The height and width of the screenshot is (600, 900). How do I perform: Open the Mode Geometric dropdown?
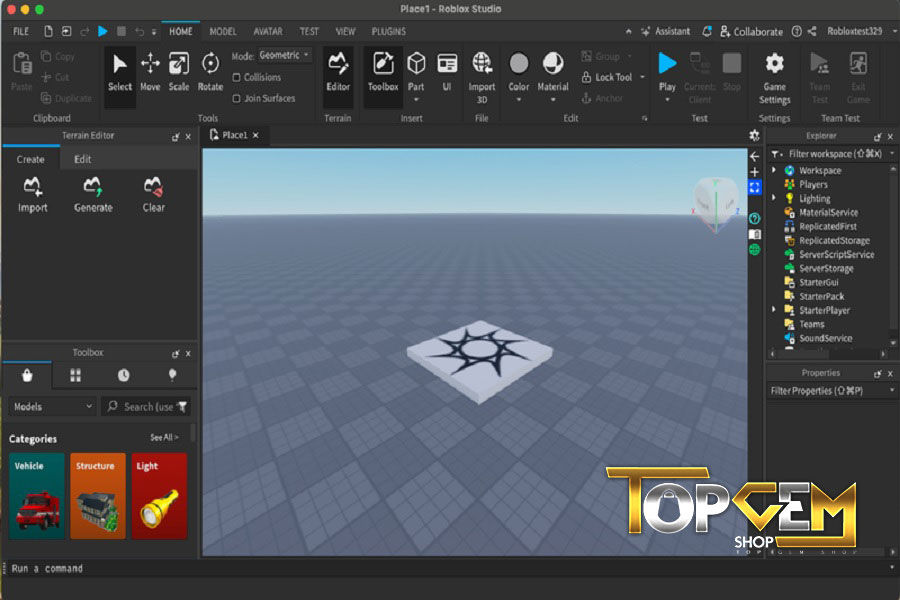pos(285,55)
